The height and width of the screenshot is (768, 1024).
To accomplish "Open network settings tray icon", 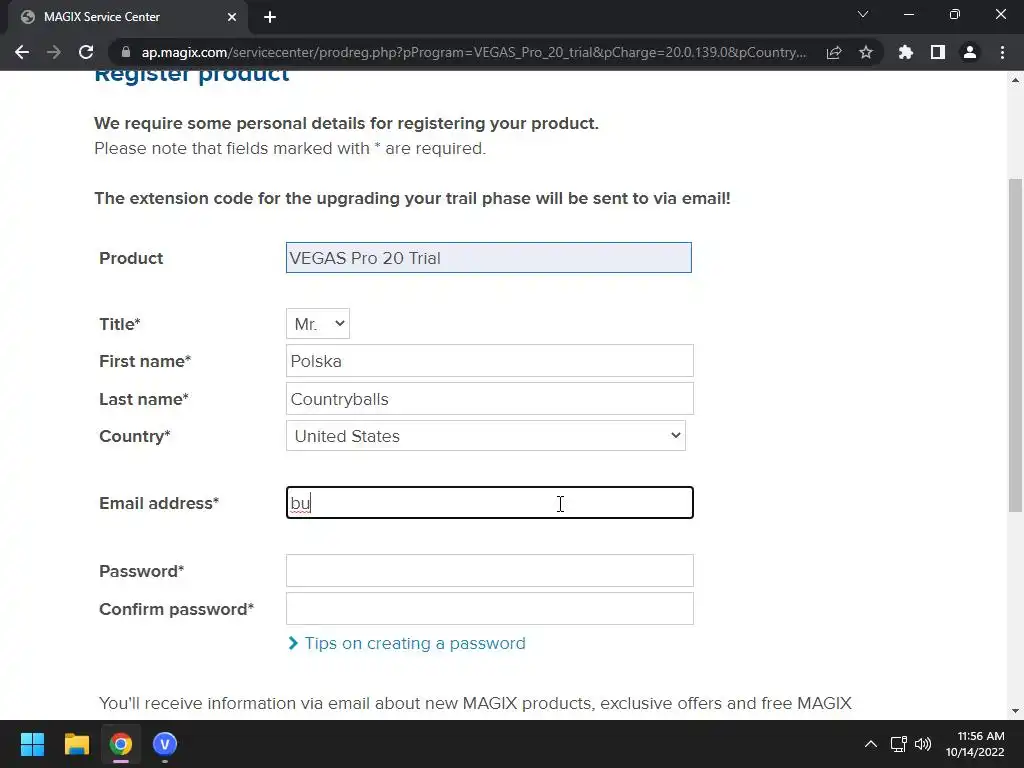I will pos(899,744).
